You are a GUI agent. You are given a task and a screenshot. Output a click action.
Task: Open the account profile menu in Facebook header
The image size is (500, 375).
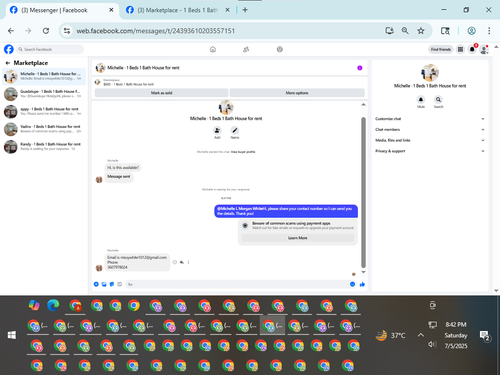tap(484, 49)
